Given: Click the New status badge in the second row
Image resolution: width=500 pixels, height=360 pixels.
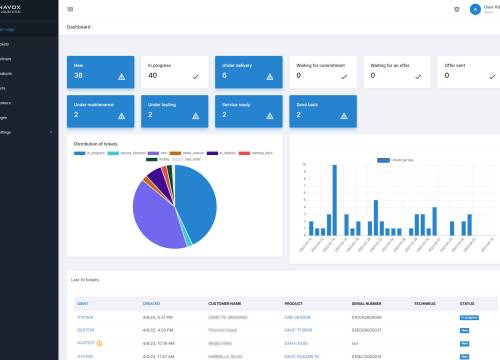Looking at the screenshot, I should pyautogui.click(x=464, y=330).
